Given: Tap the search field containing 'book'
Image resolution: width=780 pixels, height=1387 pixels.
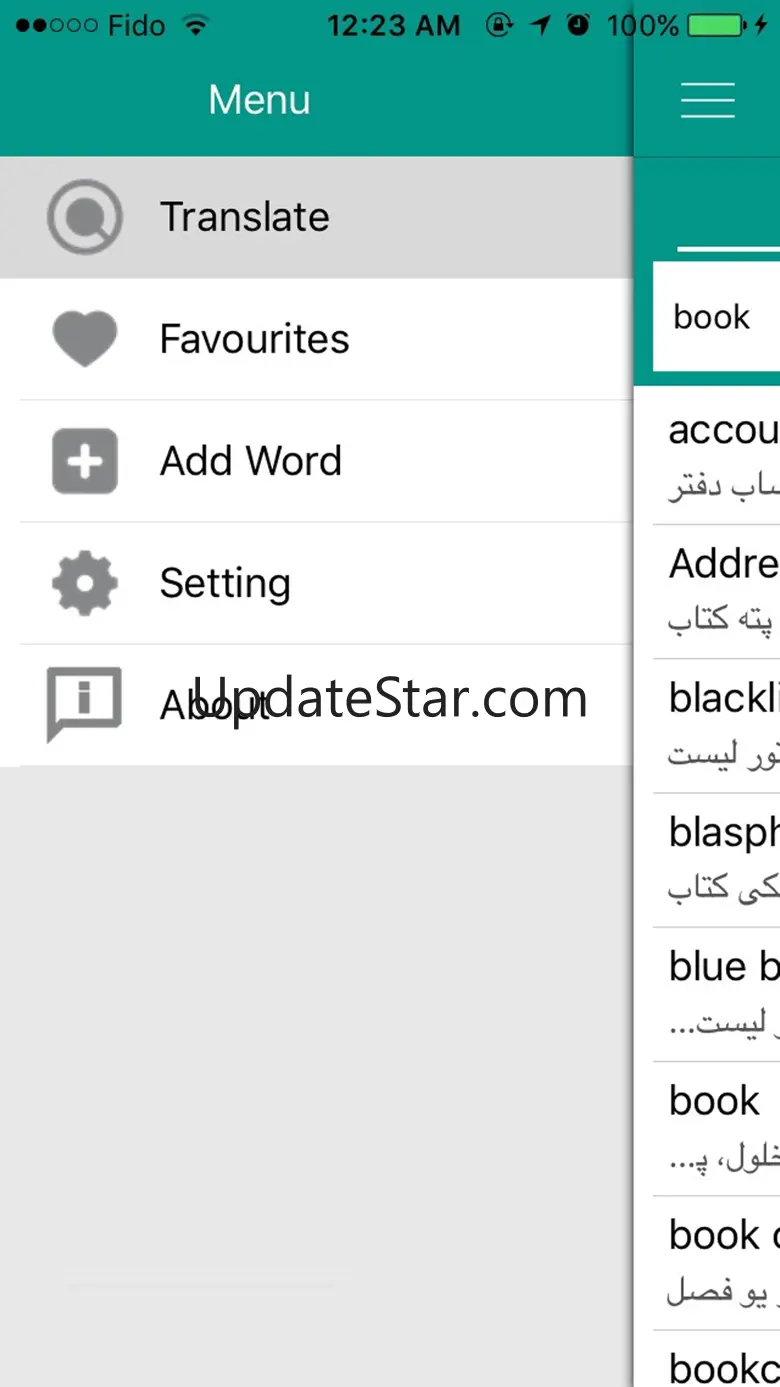Looking at the screenshot, I should point(716,317).
